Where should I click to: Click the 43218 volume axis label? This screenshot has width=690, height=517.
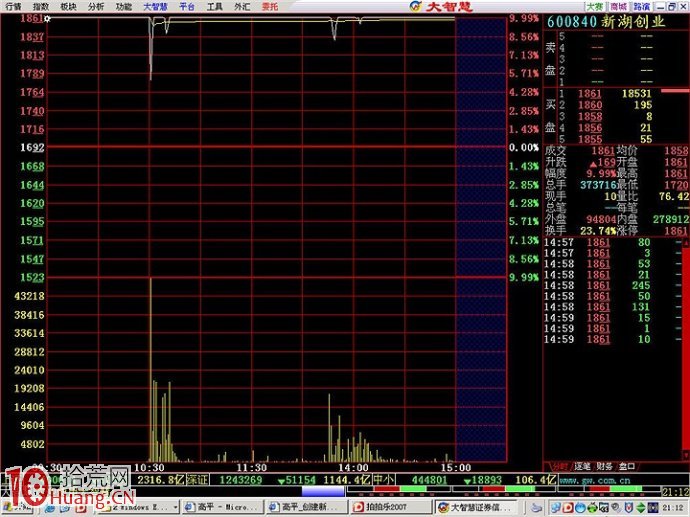[29, 296]
